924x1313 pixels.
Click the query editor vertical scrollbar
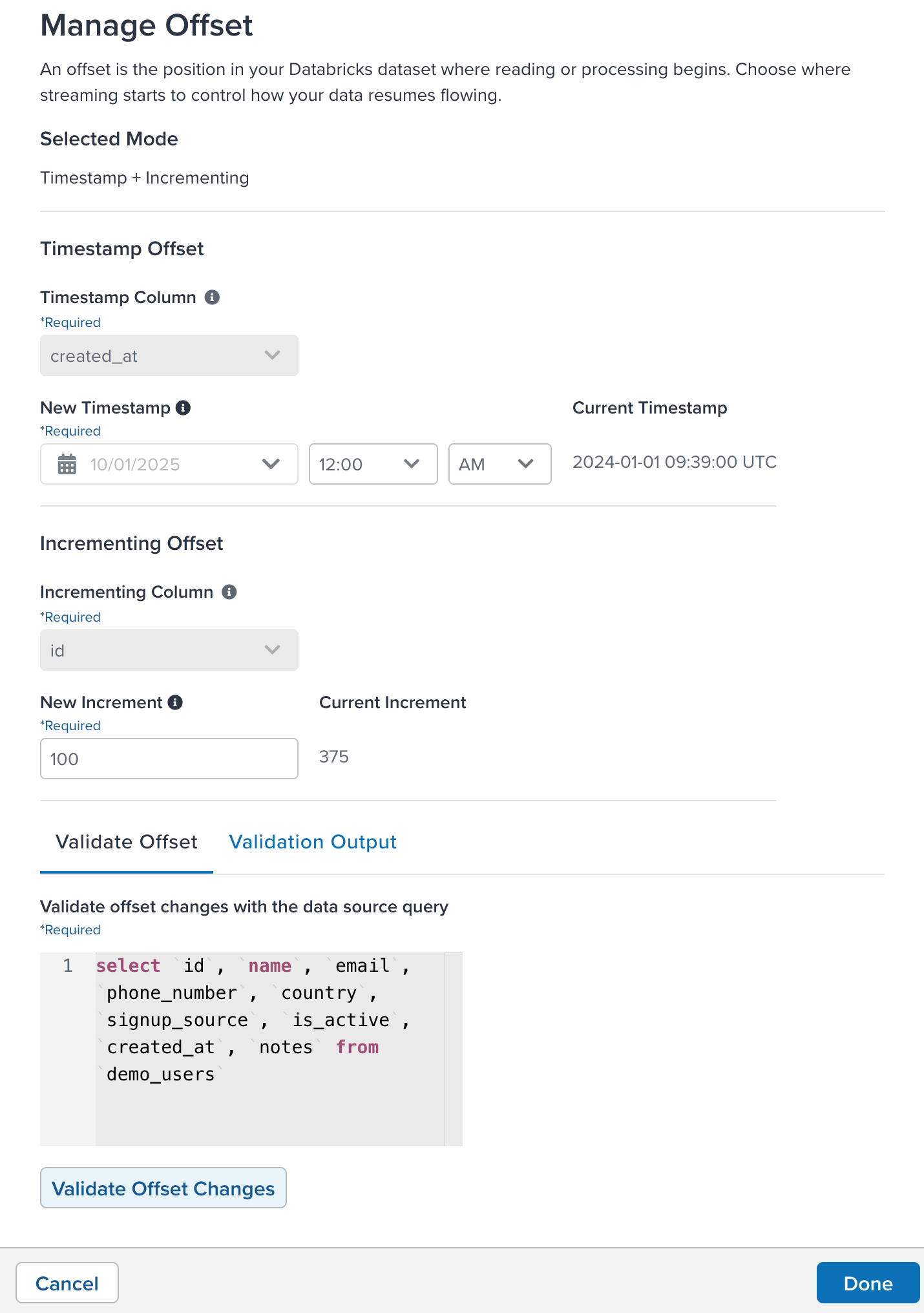pos(454,1049)
